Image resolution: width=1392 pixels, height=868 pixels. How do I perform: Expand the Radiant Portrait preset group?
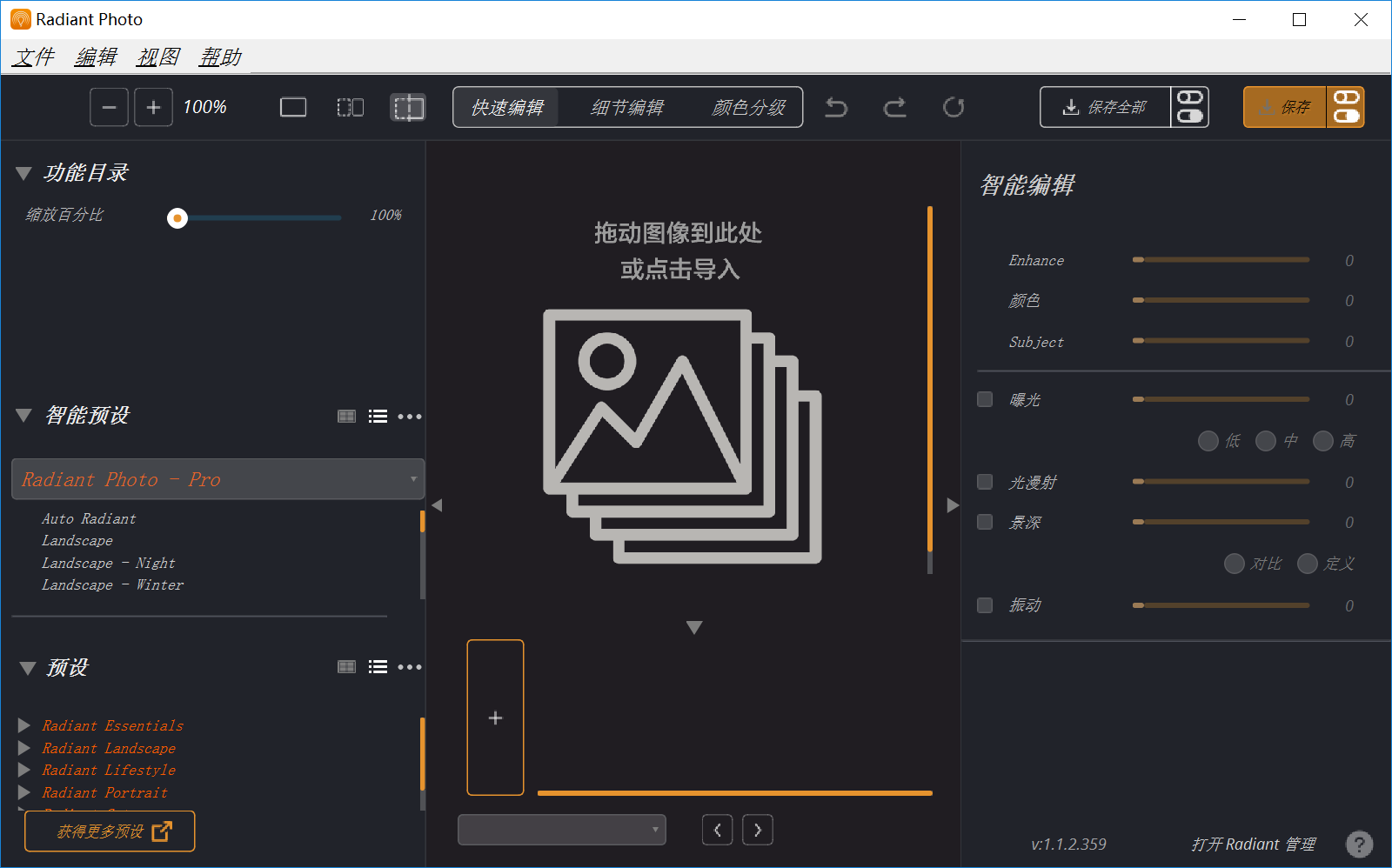click(24, 792)
